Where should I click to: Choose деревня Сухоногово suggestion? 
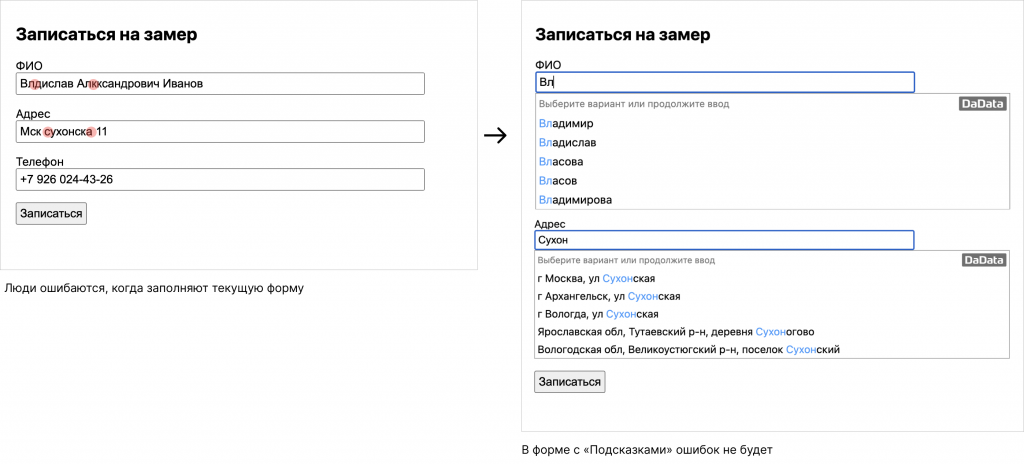773,331
